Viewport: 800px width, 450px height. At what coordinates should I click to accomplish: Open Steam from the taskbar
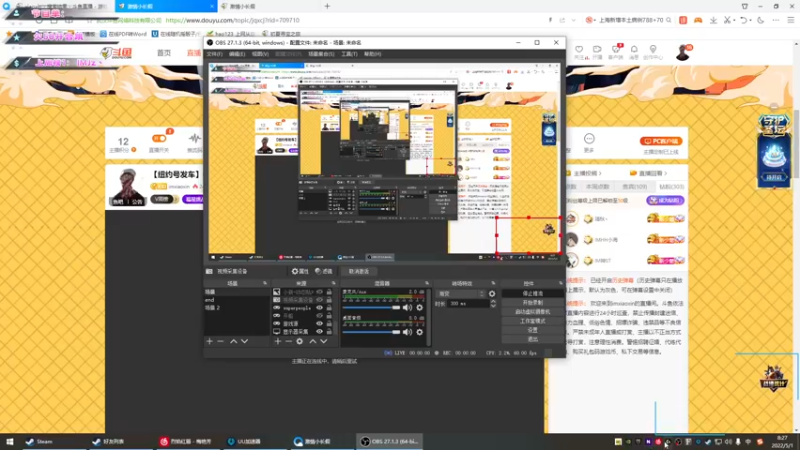point(40,441)
